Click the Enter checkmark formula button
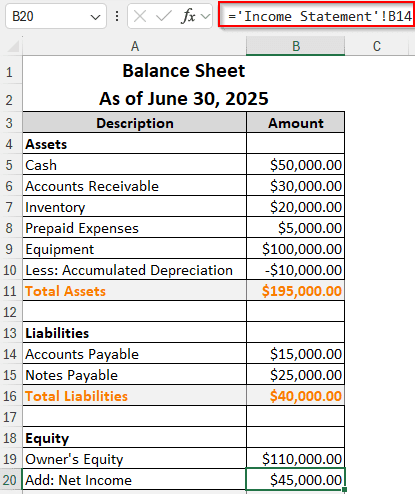Screen dimensions: 415x494 coord(164,16)
